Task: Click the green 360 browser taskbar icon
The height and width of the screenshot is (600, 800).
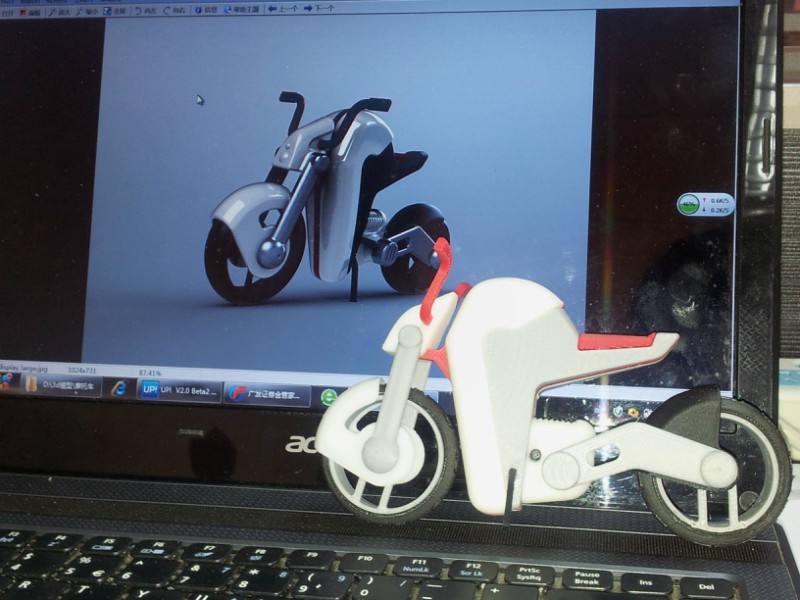Action: click(329, 396)
